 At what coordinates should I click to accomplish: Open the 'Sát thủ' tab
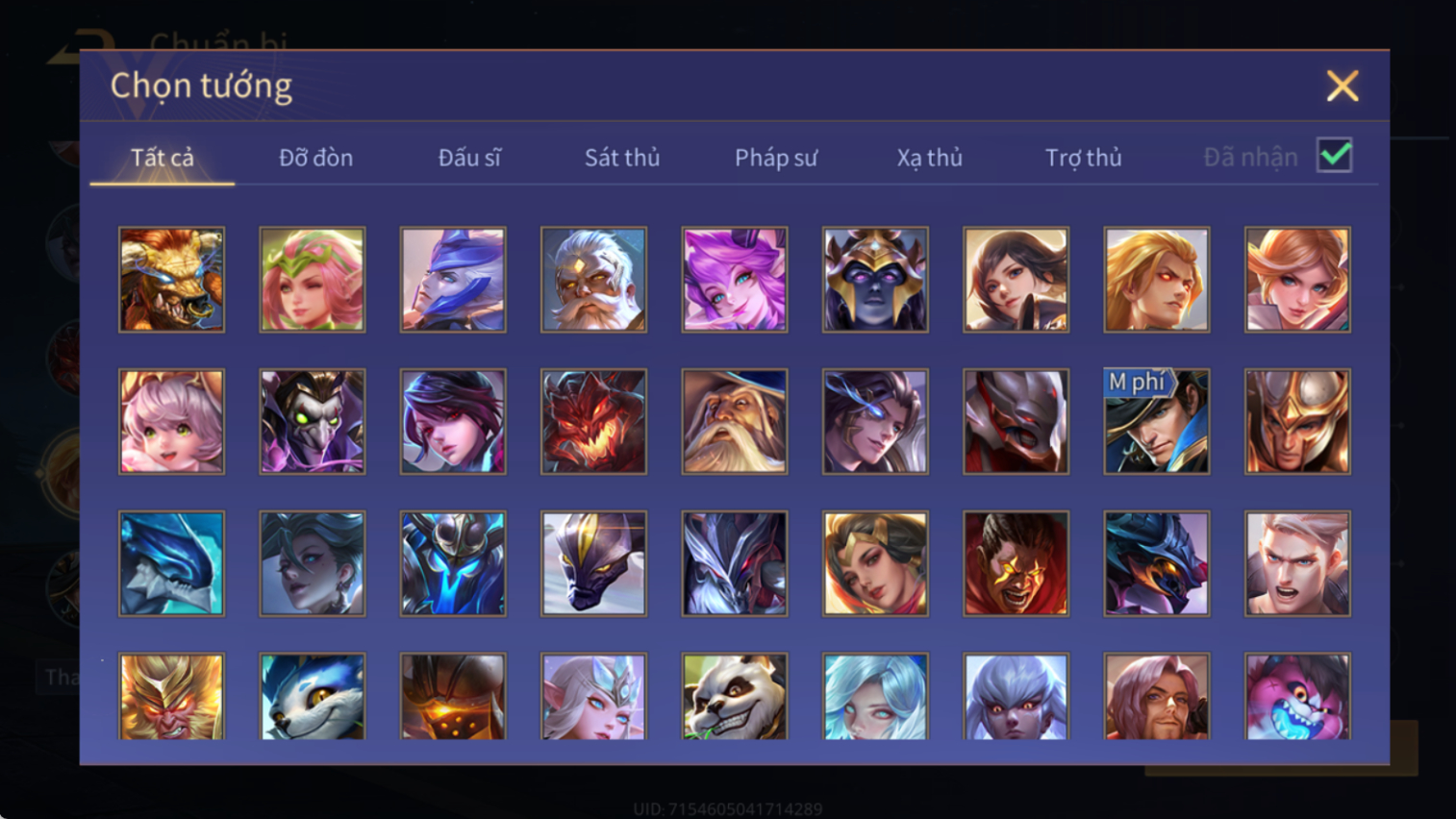tap(622, 158)
